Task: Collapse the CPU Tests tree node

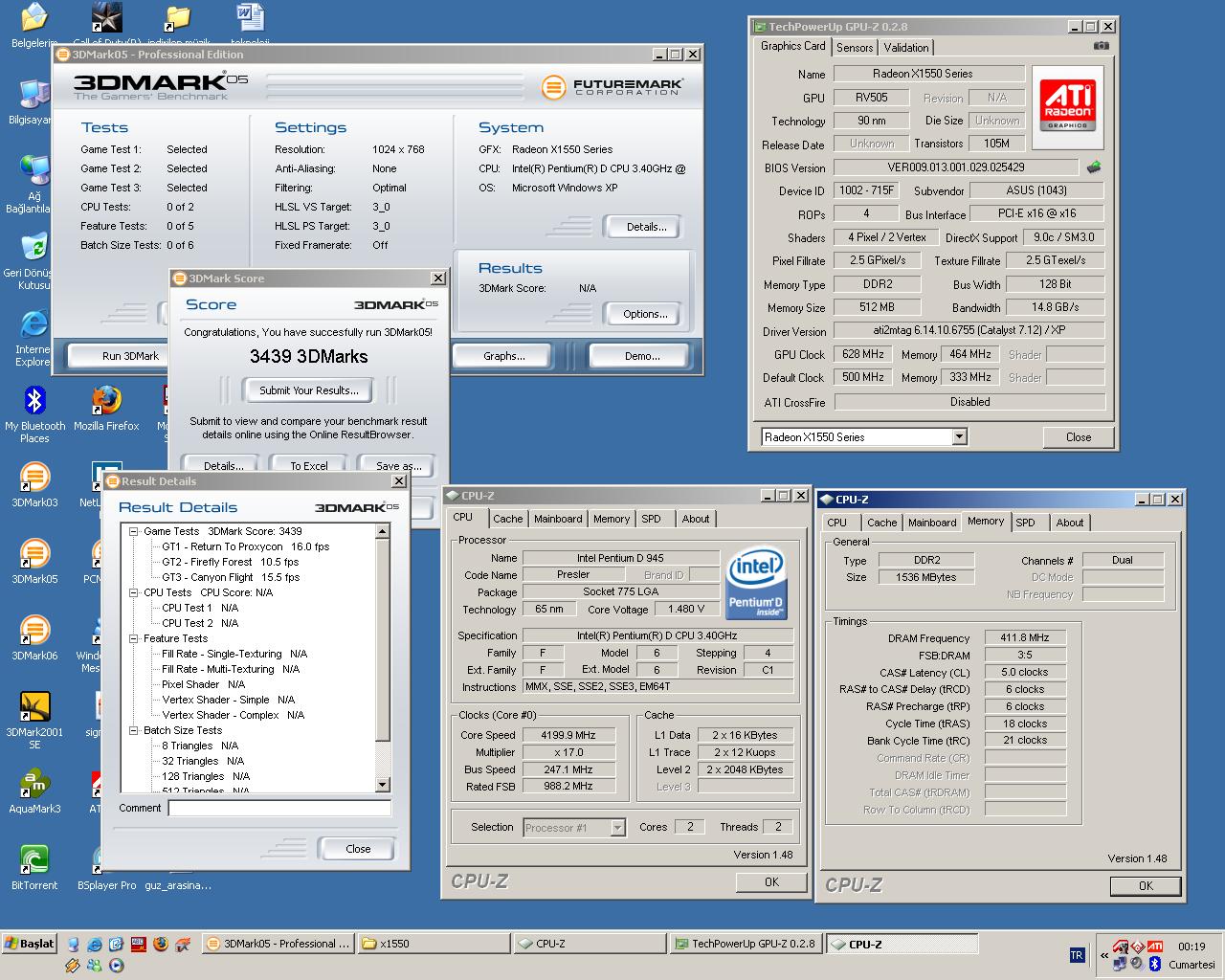Action: click(134, 592)
